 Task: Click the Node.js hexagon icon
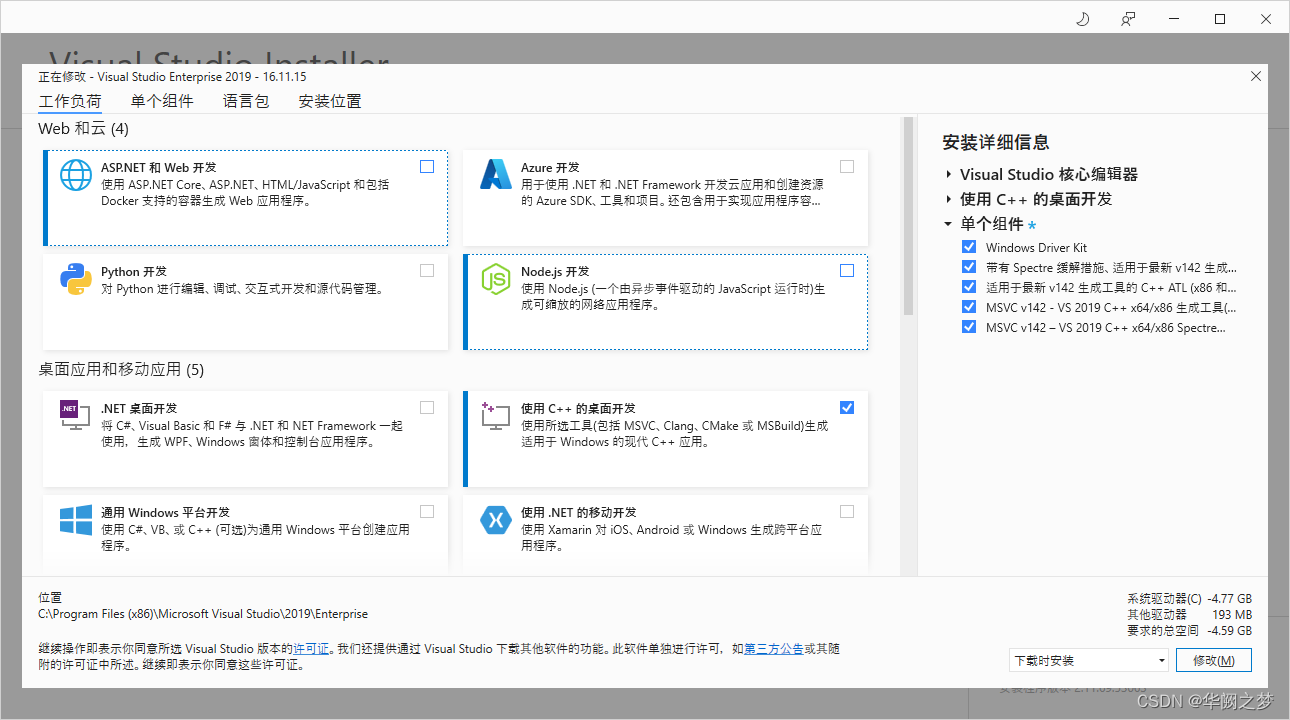pyautogui.click(x=496, y=280)
